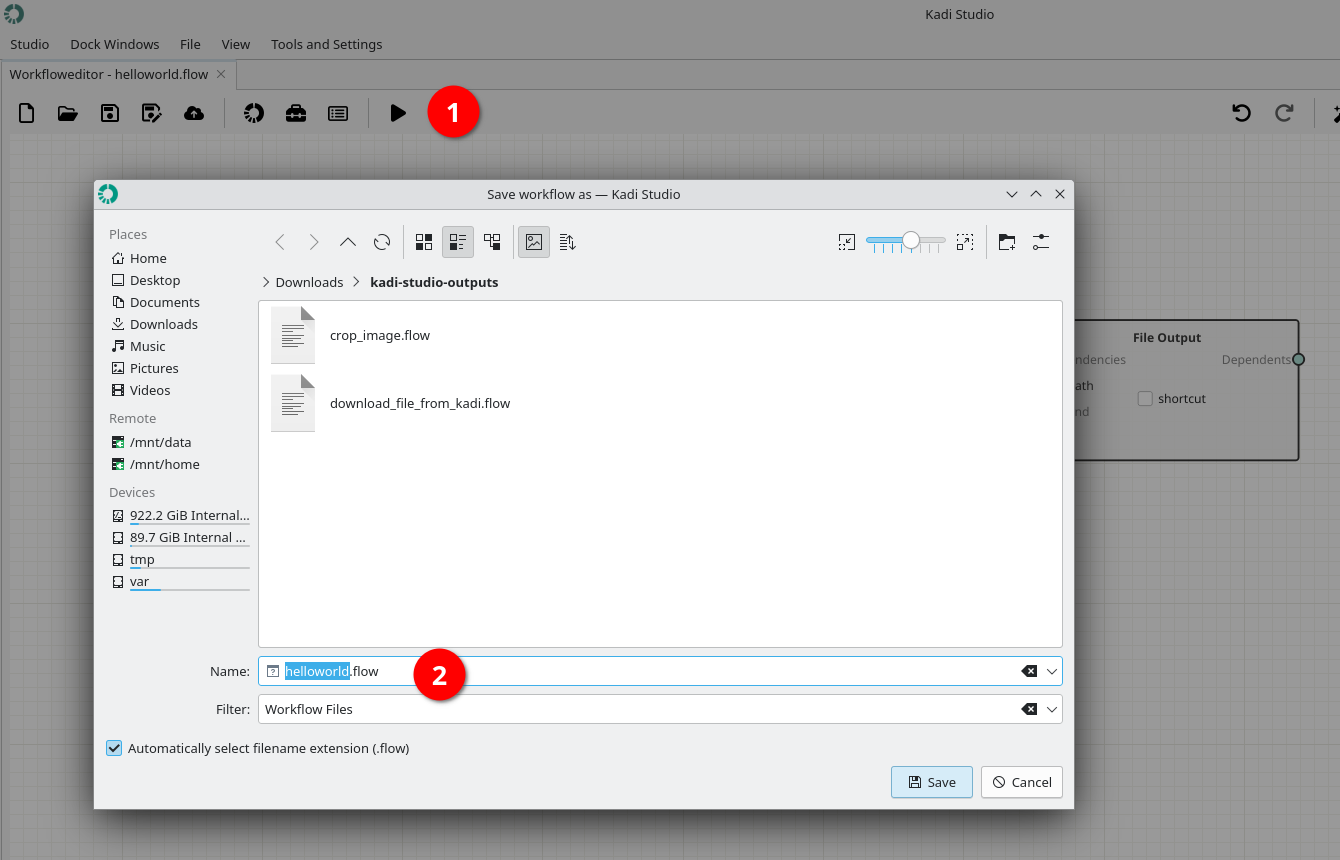Image resolution: width=1340 pixels, height=860 pixels.
Task: Create a new folder icon
Action: point(1007,242)
